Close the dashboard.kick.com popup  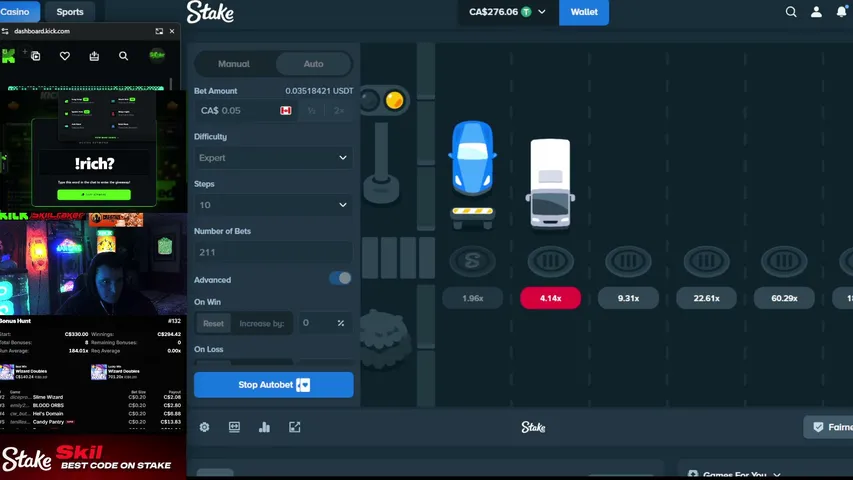[172, 31]
